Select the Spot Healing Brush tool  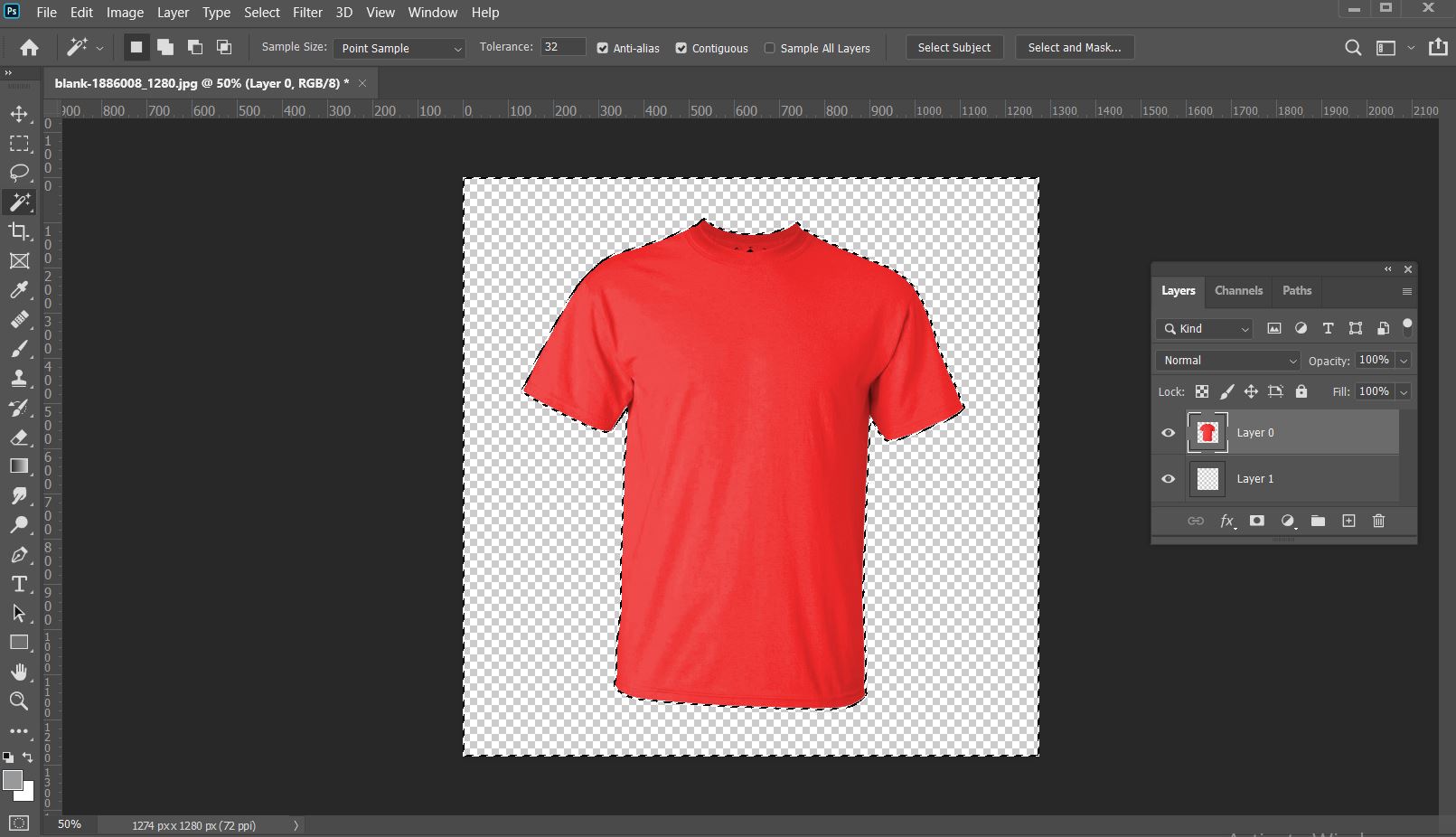[19, 320]
